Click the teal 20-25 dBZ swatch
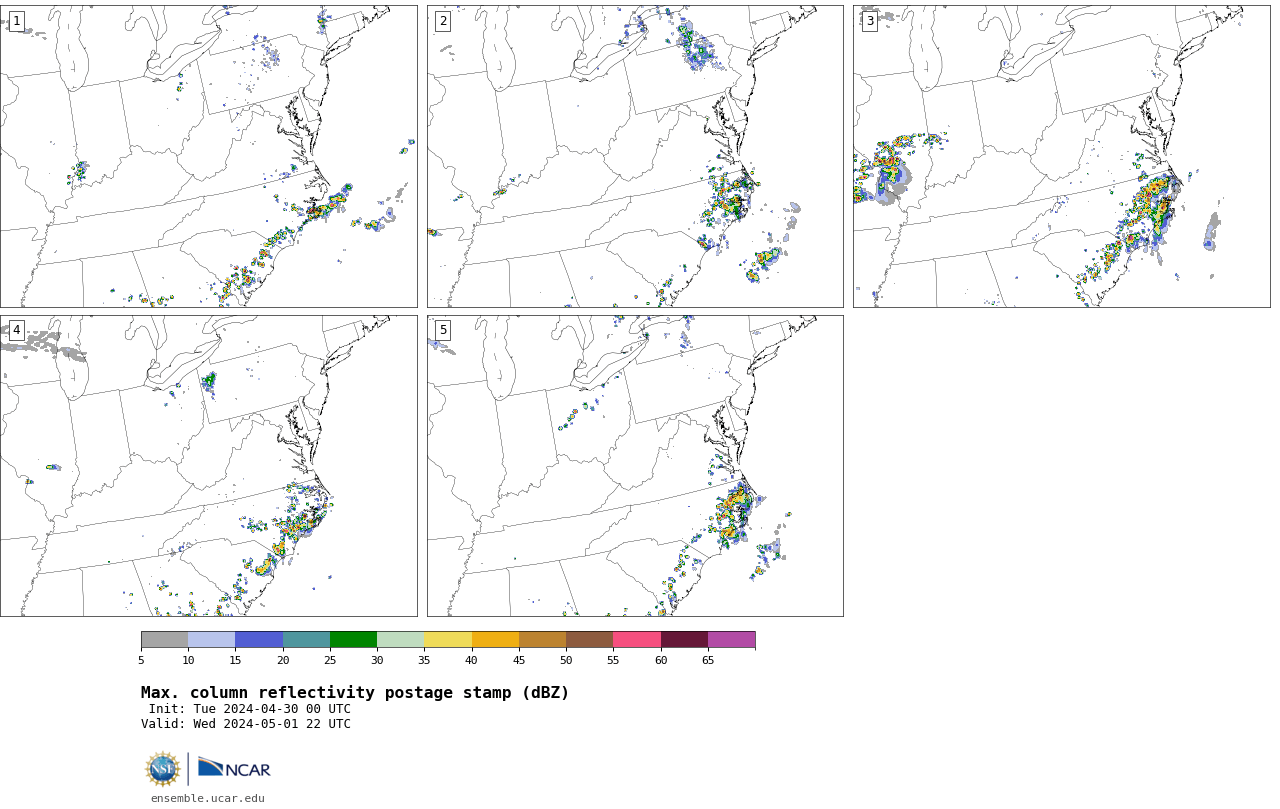Viewport: 1280px width, 809px height. 306,640
